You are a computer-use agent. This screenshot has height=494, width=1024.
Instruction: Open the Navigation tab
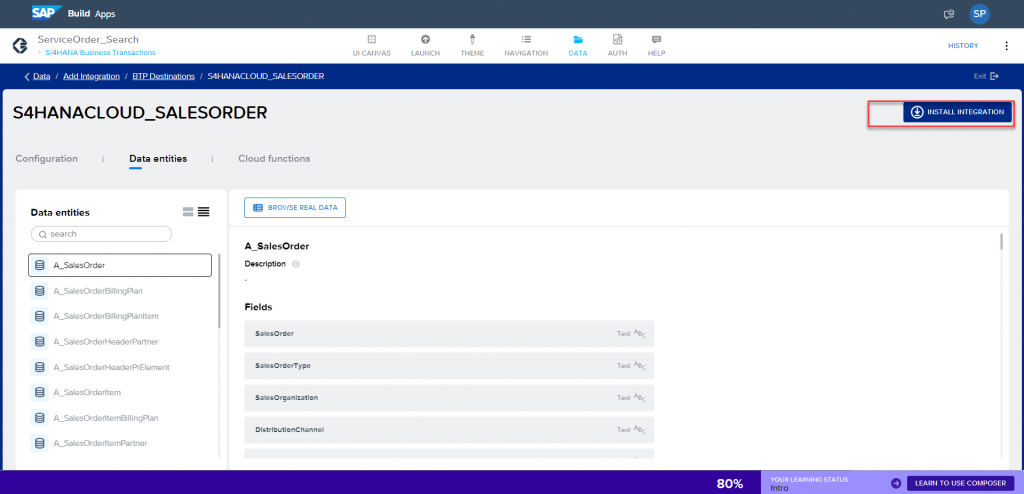point(526,46)
